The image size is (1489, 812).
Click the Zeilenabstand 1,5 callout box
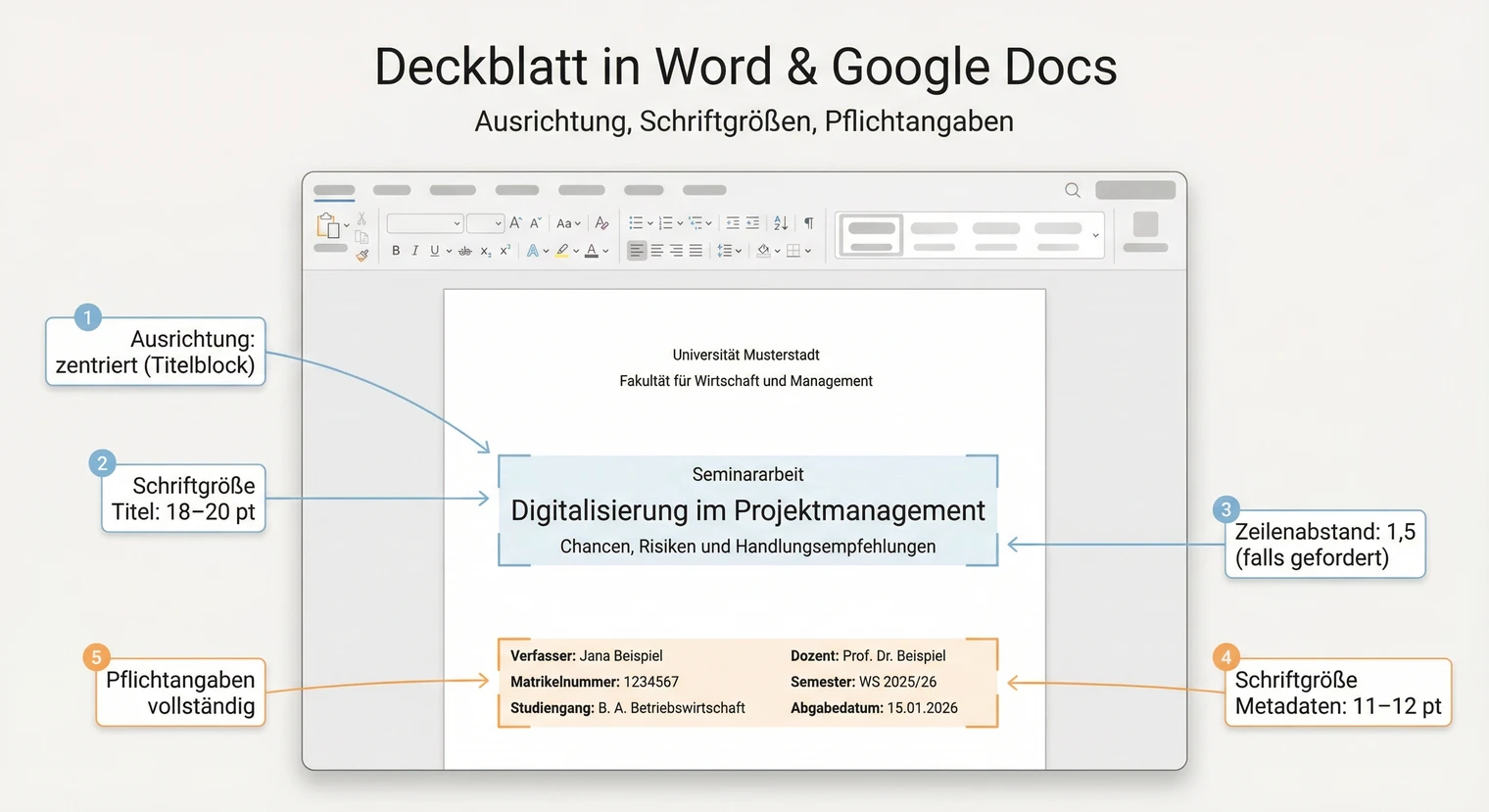point(1324,544)
